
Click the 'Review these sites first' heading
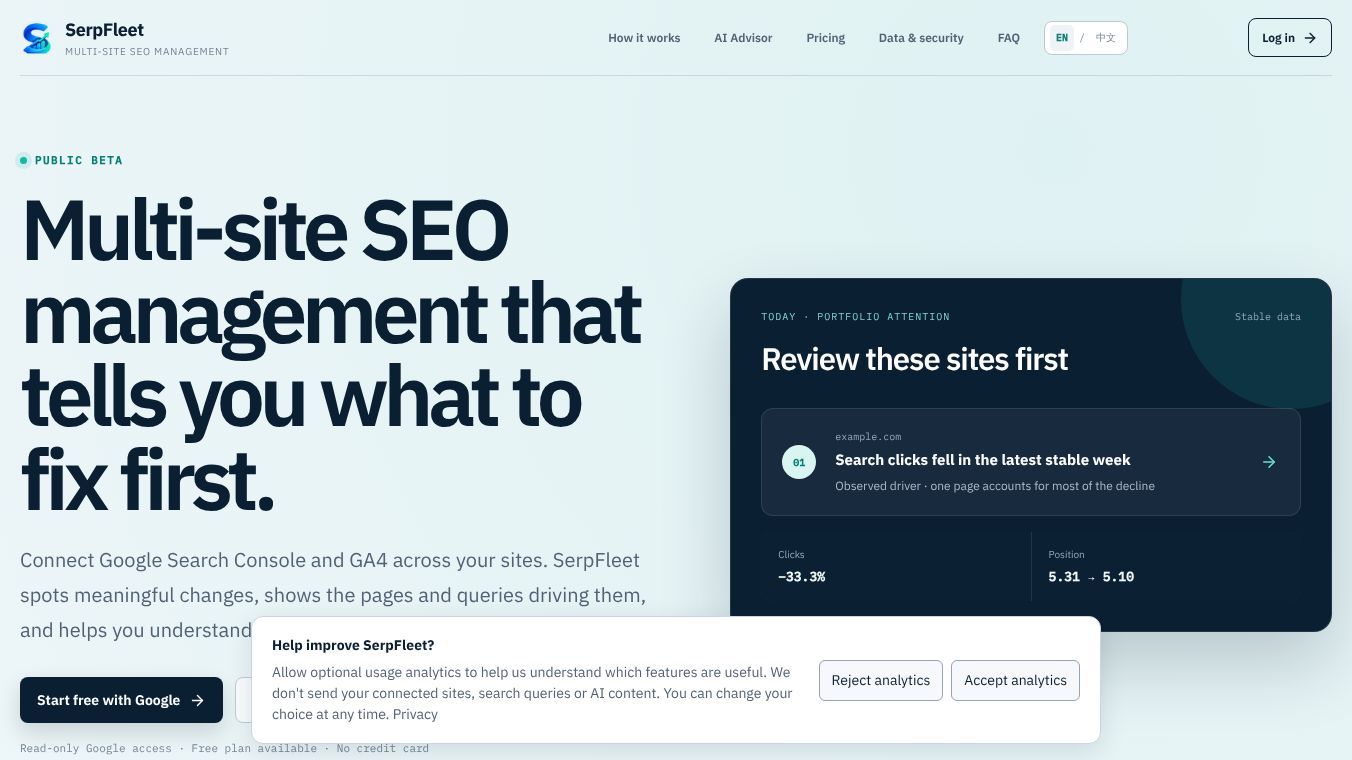click(x=915, y=359)
